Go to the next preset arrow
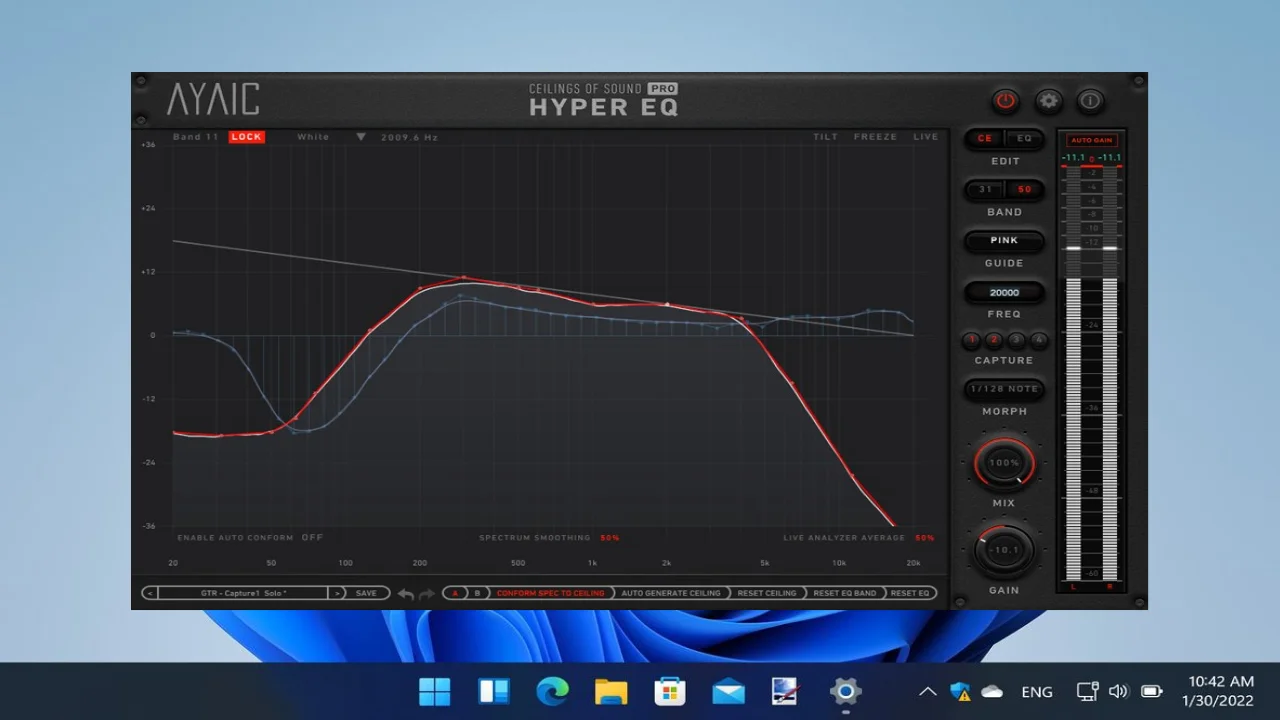 337,593
